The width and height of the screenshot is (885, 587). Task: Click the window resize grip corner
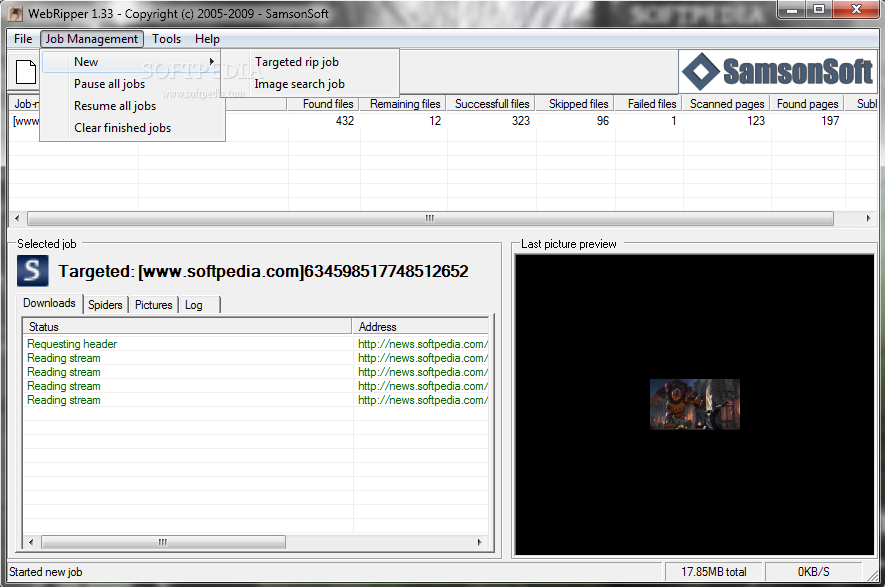point(873,575)
